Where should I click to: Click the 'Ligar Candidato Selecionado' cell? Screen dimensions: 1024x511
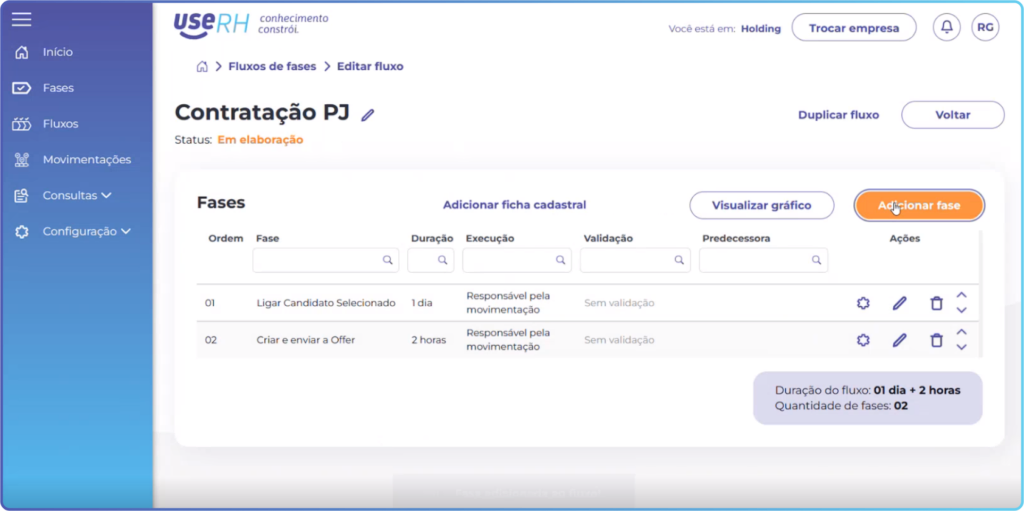click(x=326, y=303)
